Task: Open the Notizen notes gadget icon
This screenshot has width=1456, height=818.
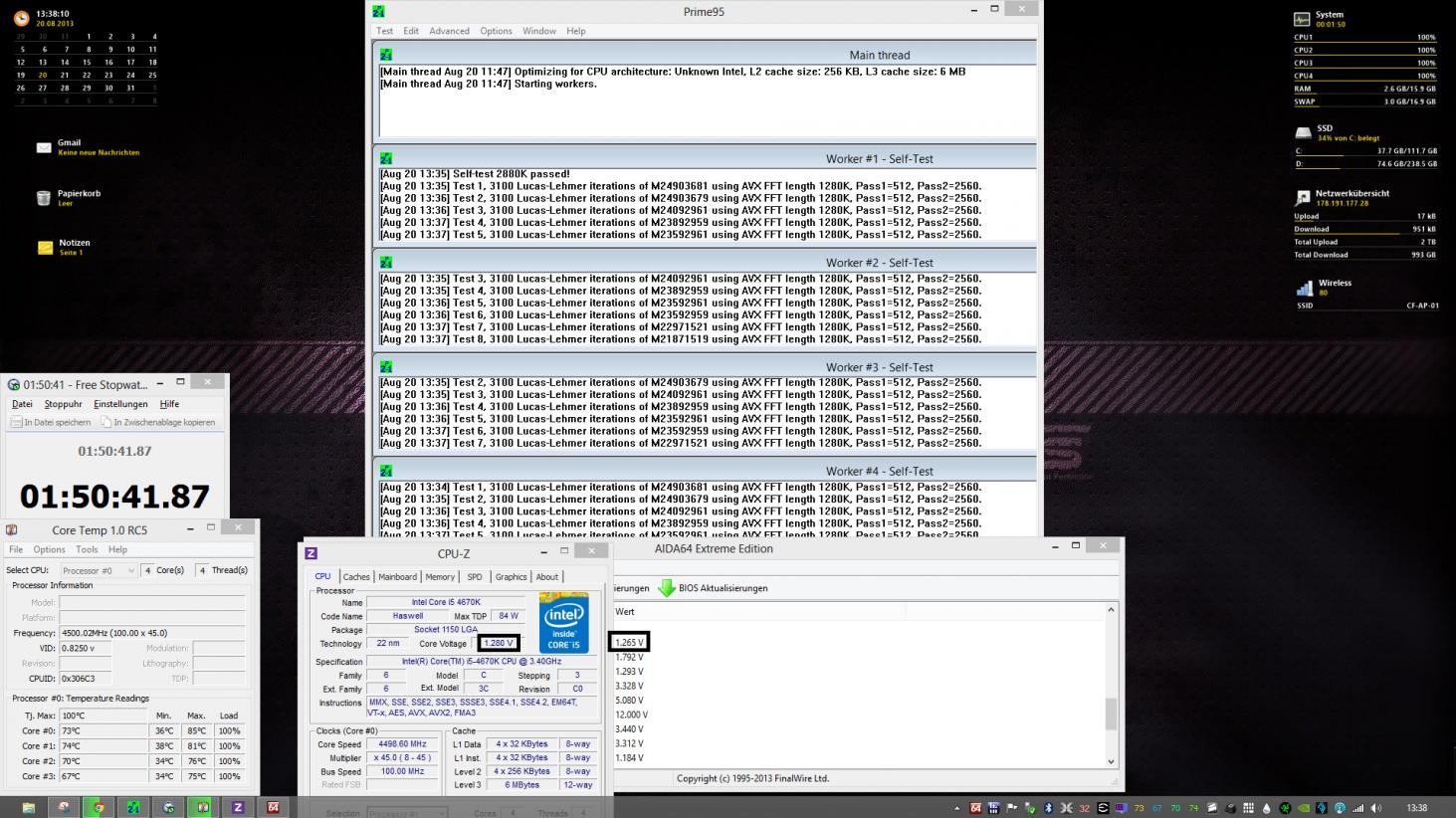Action: (45, 247)
